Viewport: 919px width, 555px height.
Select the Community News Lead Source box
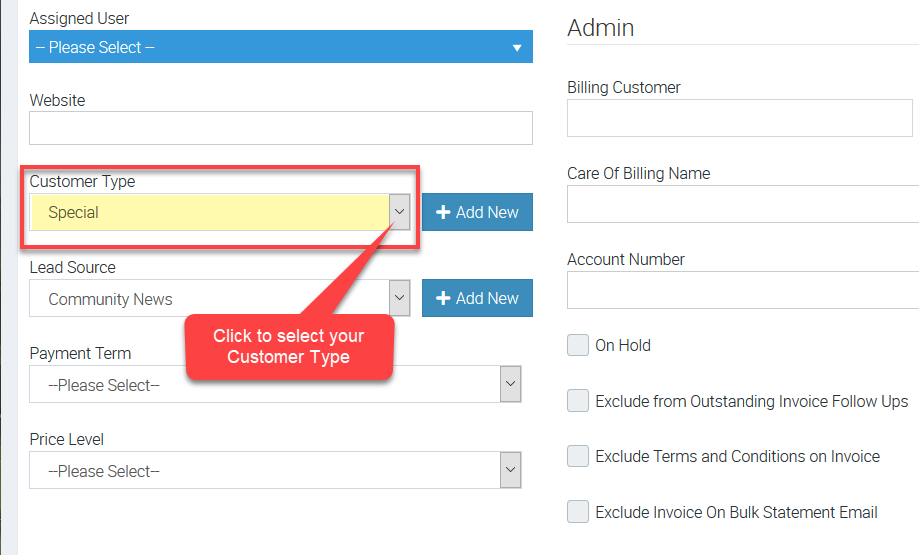[x=210, y=298]
